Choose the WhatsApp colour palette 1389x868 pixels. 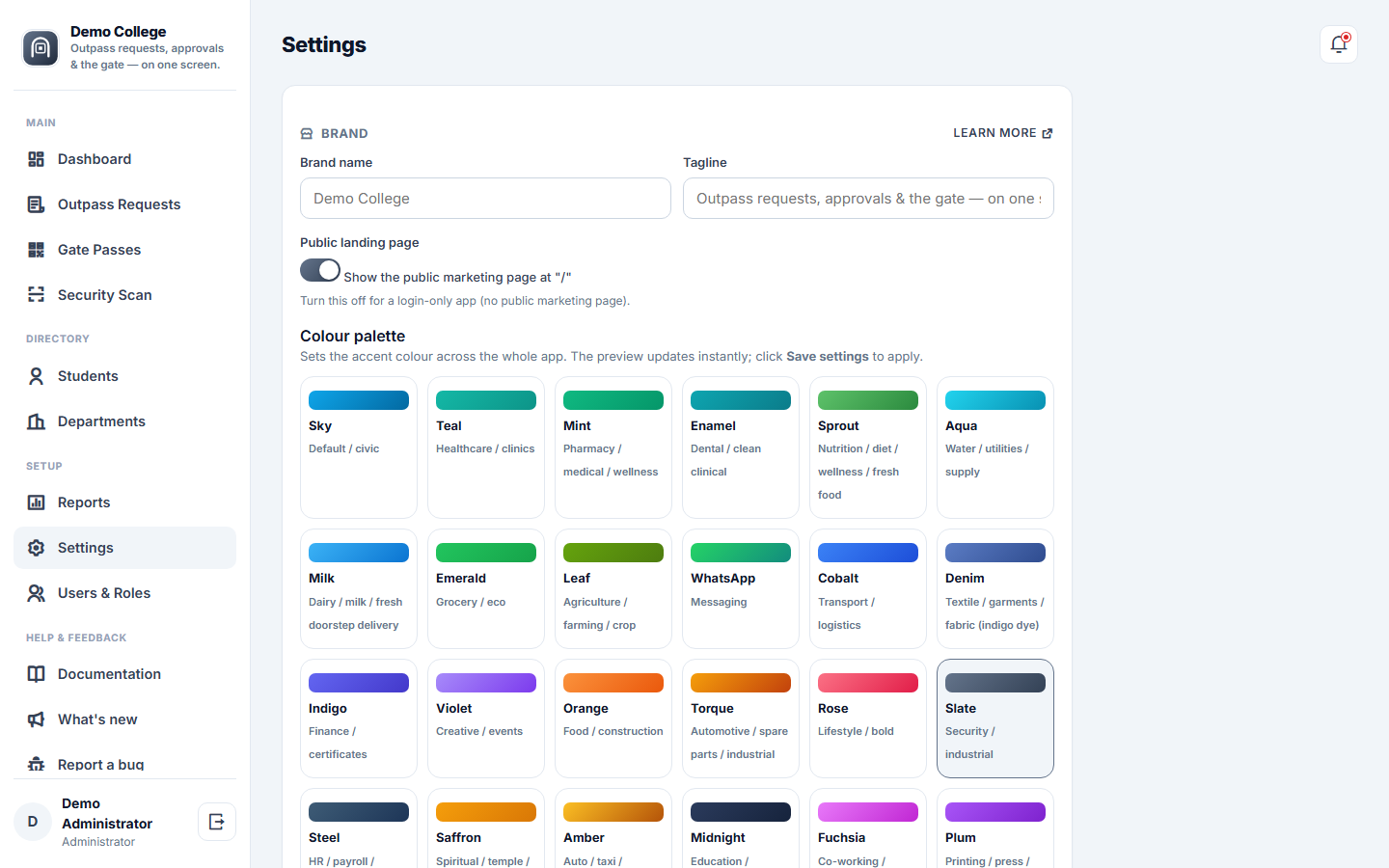(x=741, y=589)
